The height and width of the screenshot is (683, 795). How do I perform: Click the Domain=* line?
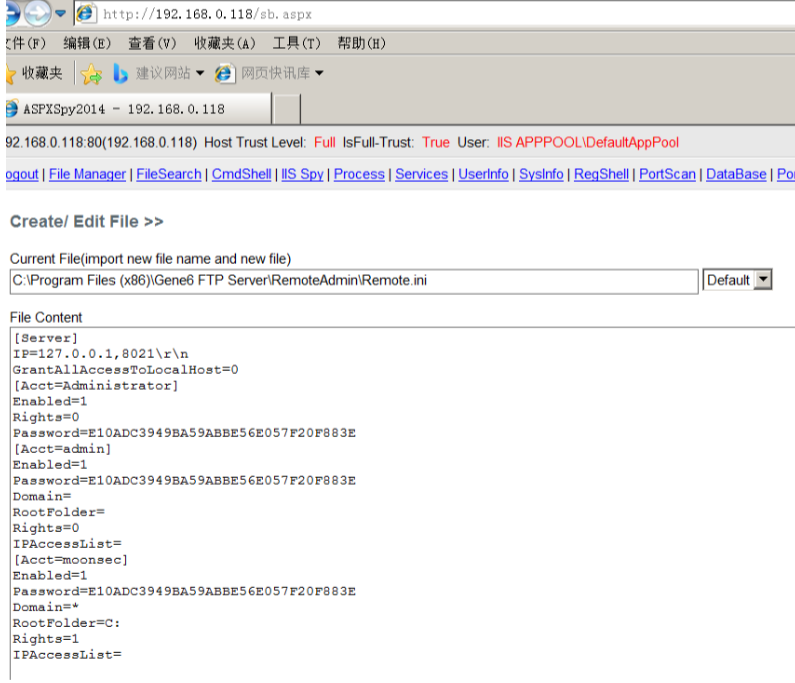(46, 607)
